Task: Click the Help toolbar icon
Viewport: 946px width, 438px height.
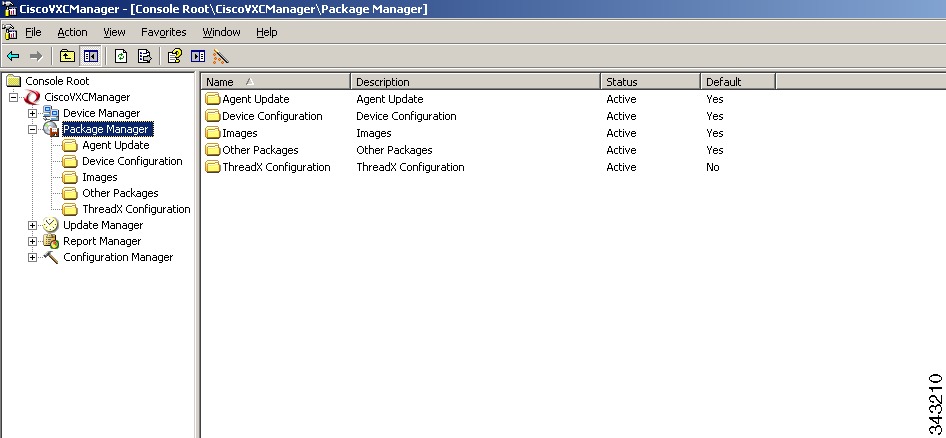Action: coord(174,57)
